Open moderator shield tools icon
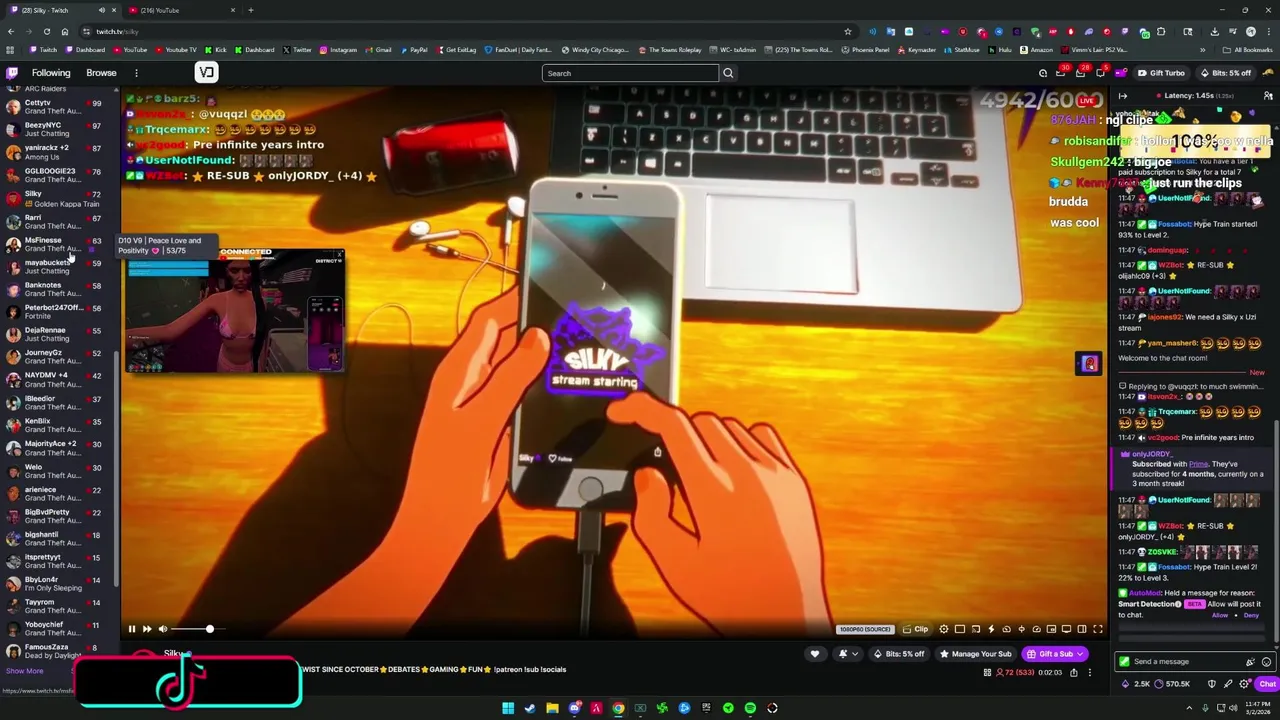Screen dimensions: 1280x720 1212,684
